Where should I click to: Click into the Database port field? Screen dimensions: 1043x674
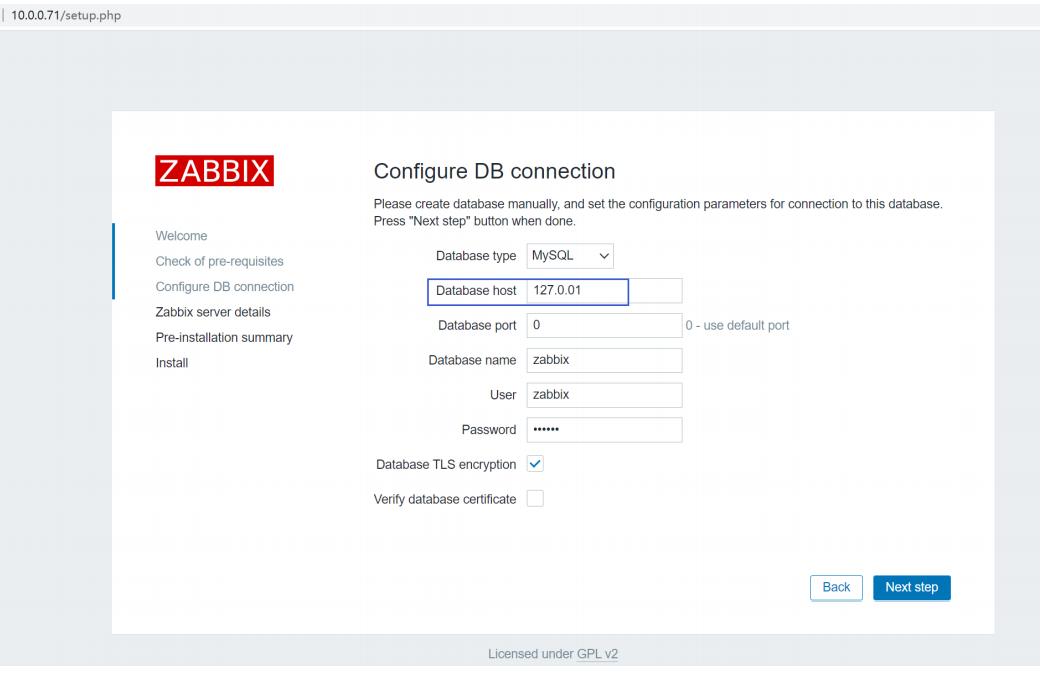tap(604, 325)
